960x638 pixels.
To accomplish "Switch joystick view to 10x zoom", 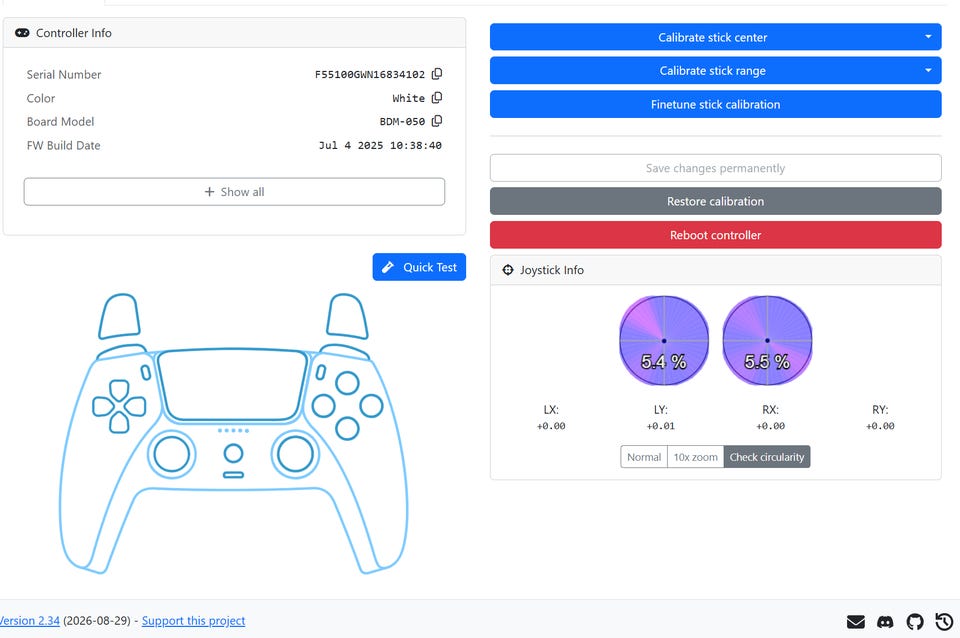I will pos(696,457).
